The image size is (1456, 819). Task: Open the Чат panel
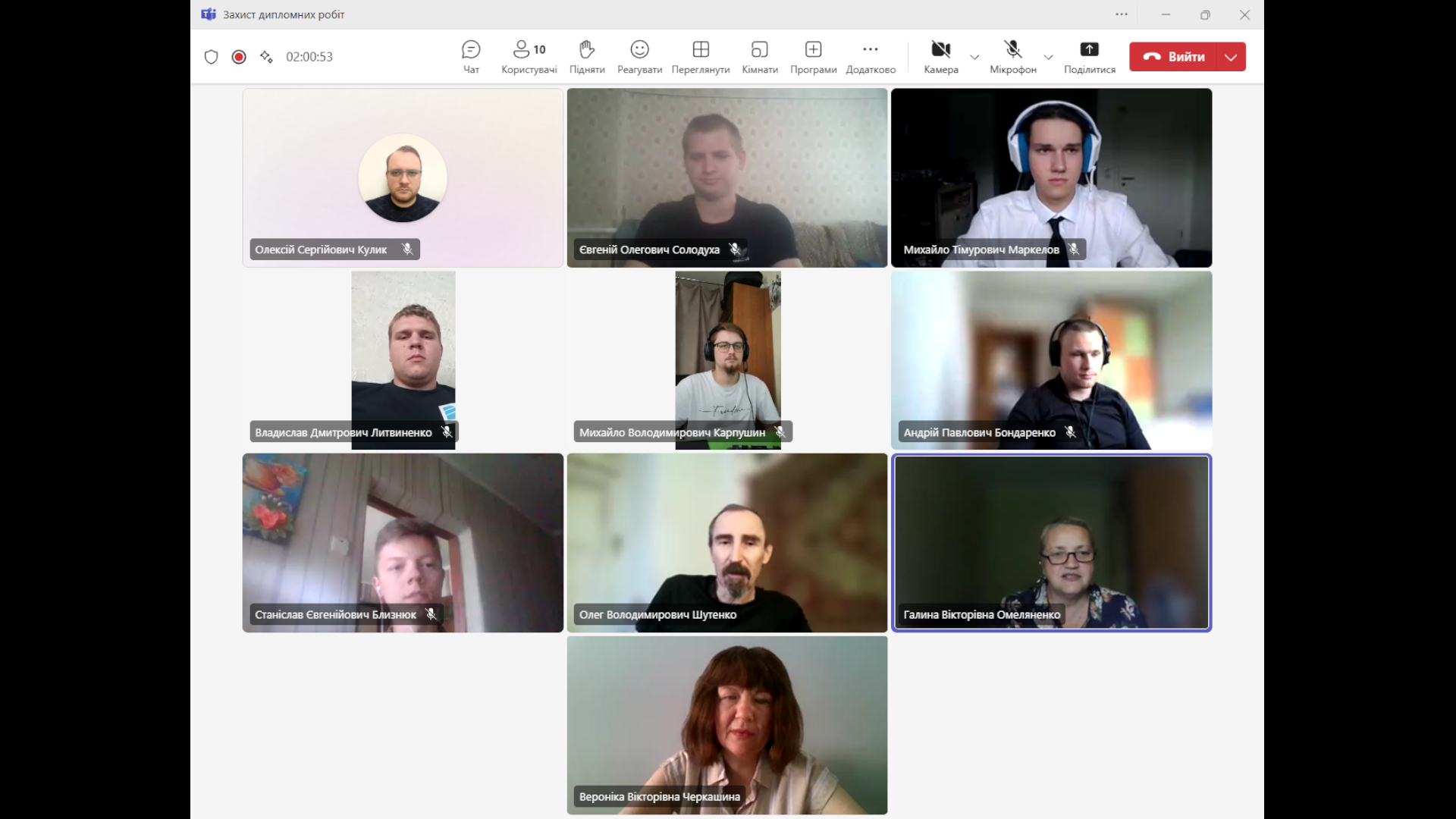[471, 57]
